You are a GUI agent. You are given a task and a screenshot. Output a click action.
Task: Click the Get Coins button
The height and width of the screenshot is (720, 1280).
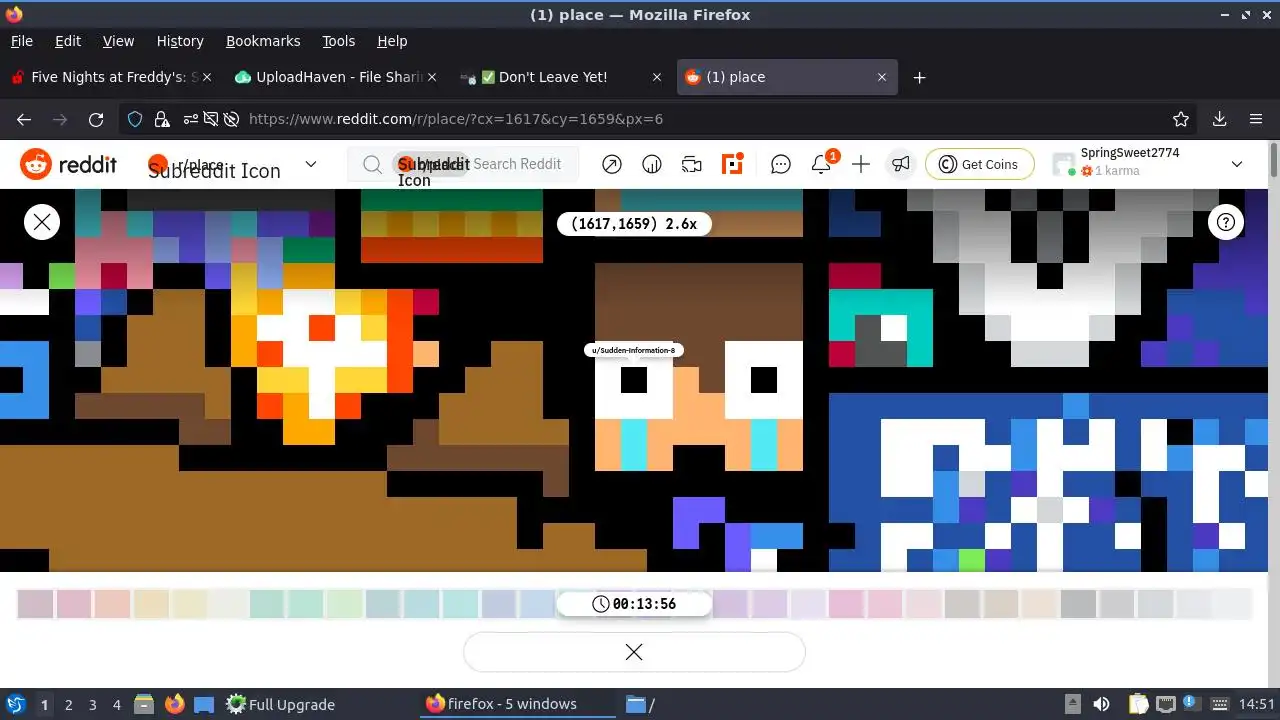pyautogui.click(x=979, y=164)
